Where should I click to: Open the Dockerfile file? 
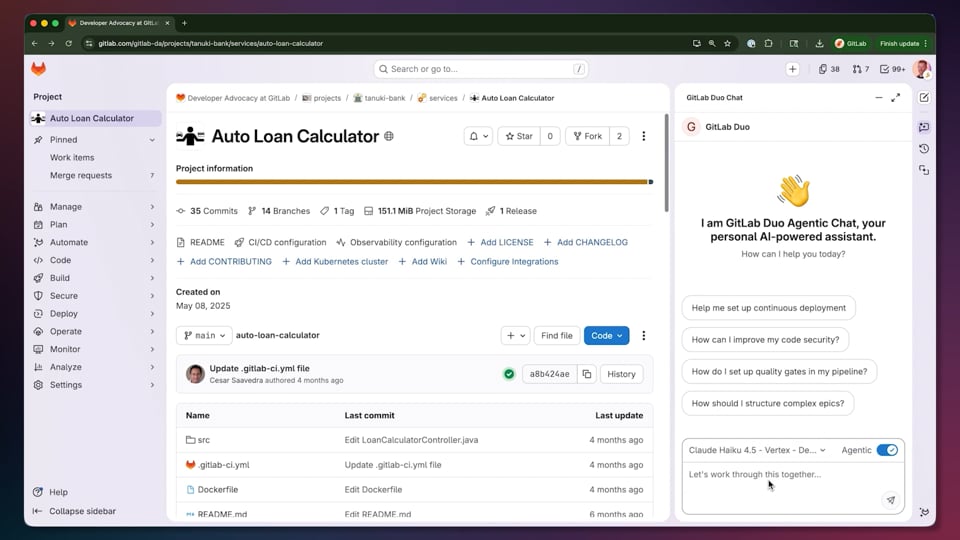[x=217, y=490]
